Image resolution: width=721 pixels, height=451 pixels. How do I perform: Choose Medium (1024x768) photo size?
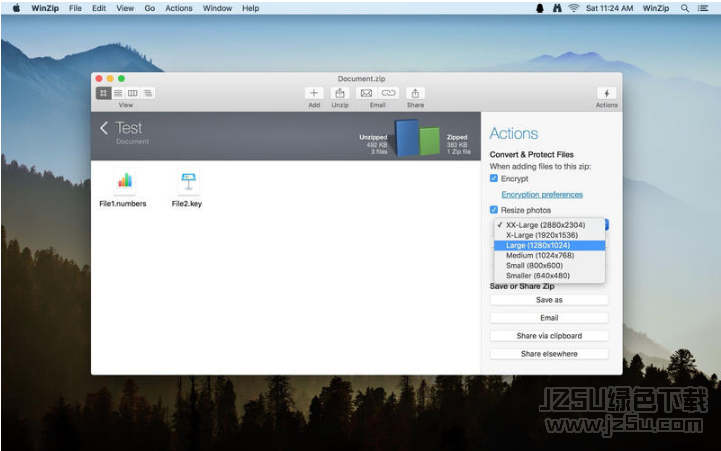549,255
